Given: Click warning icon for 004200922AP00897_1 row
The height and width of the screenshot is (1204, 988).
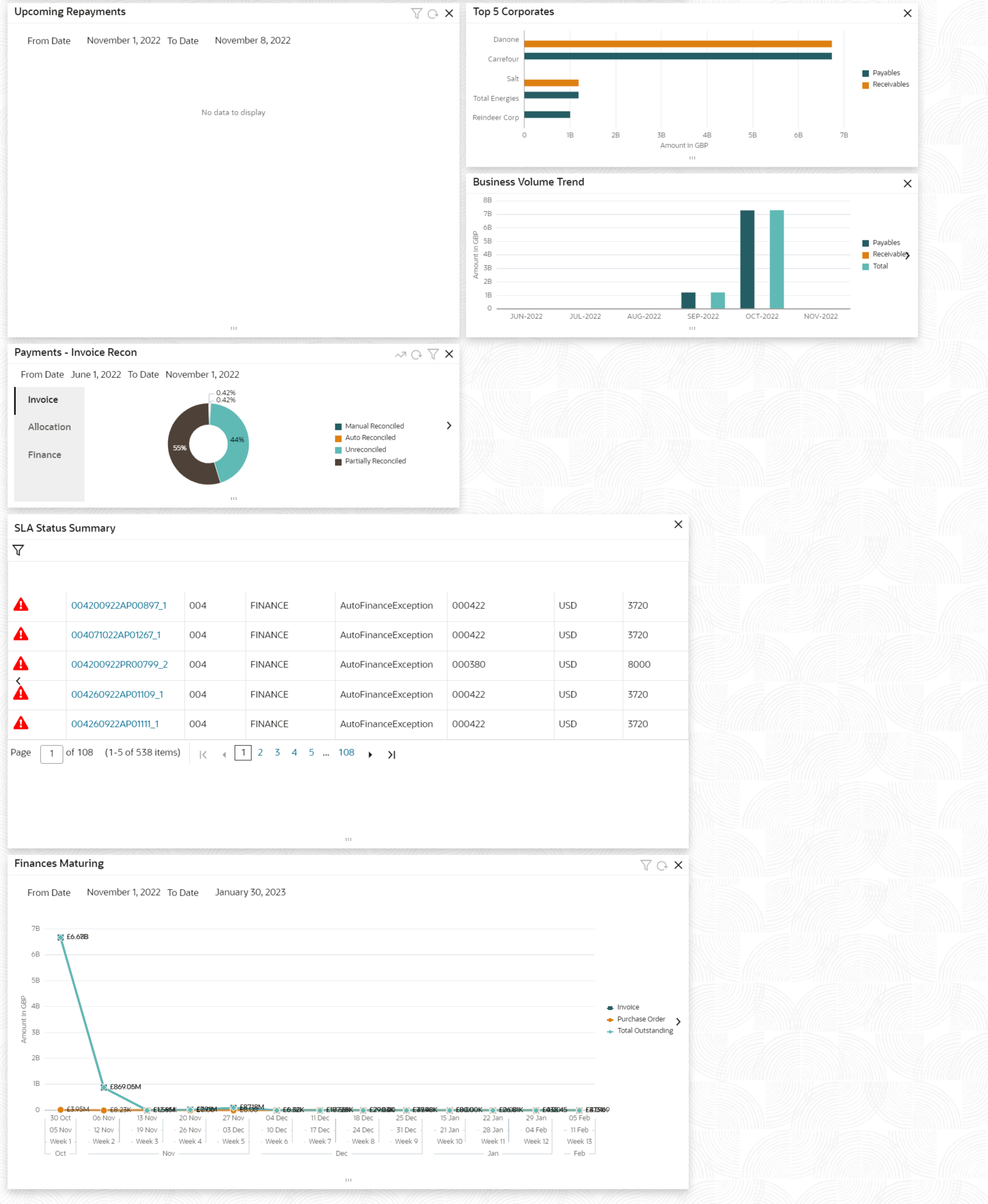Looking at the screenshot, I should click(x=21, y=604).
